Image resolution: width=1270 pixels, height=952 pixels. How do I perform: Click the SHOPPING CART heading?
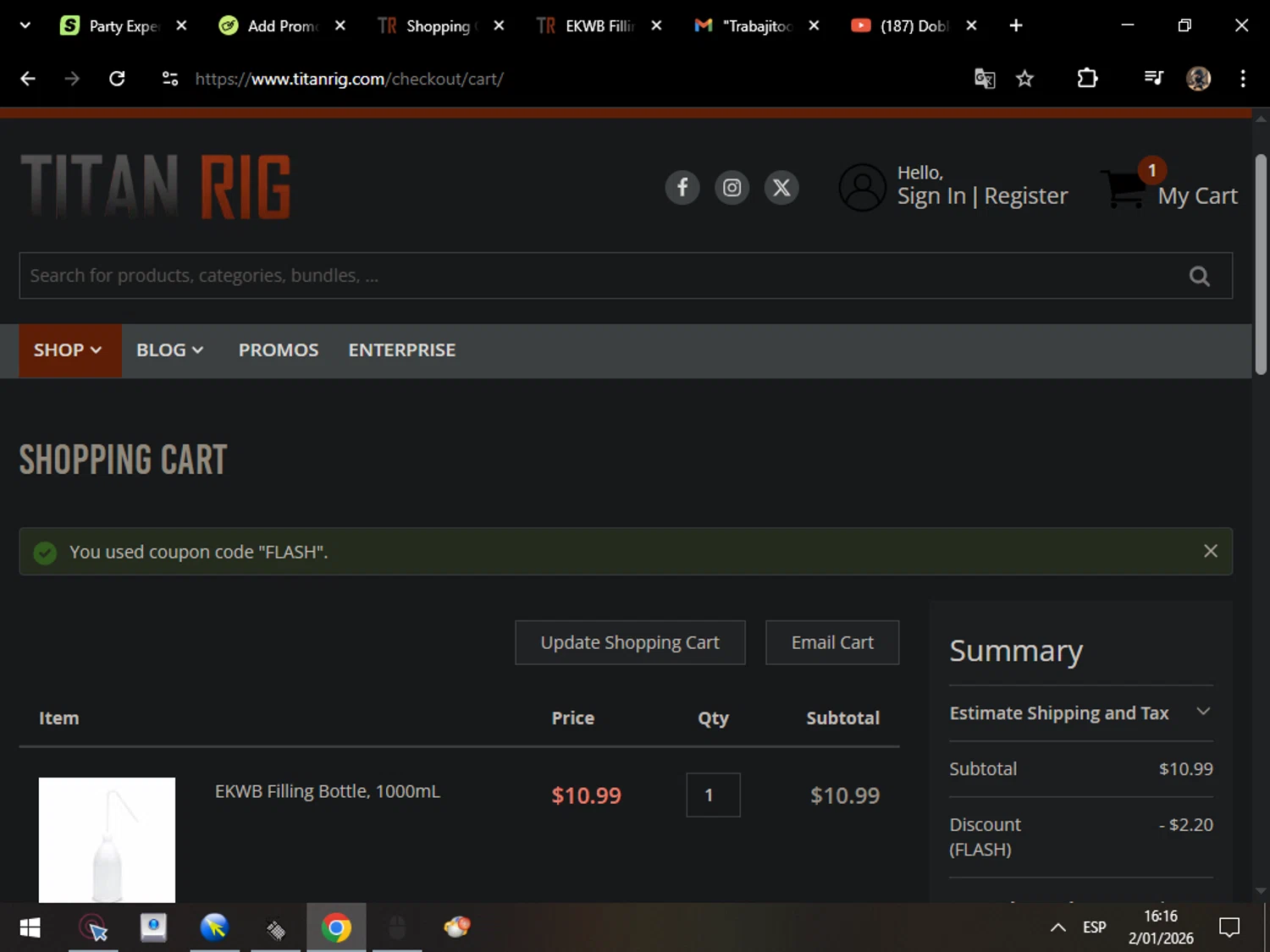click(123, 459)
